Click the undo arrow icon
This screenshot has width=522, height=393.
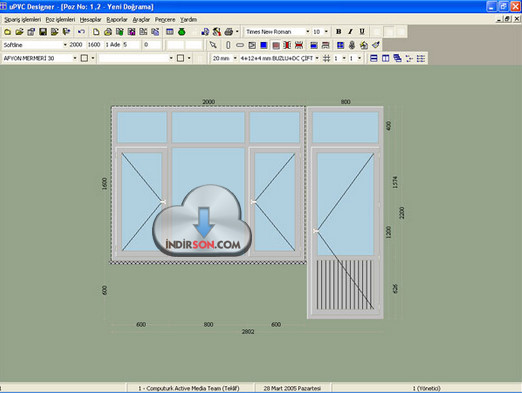tap(81, 32)
